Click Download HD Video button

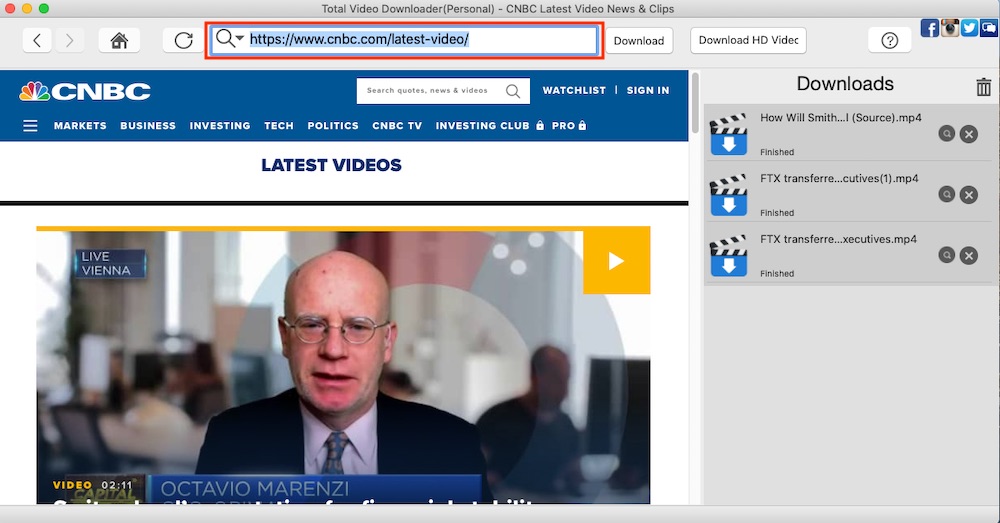coord(748,40)
